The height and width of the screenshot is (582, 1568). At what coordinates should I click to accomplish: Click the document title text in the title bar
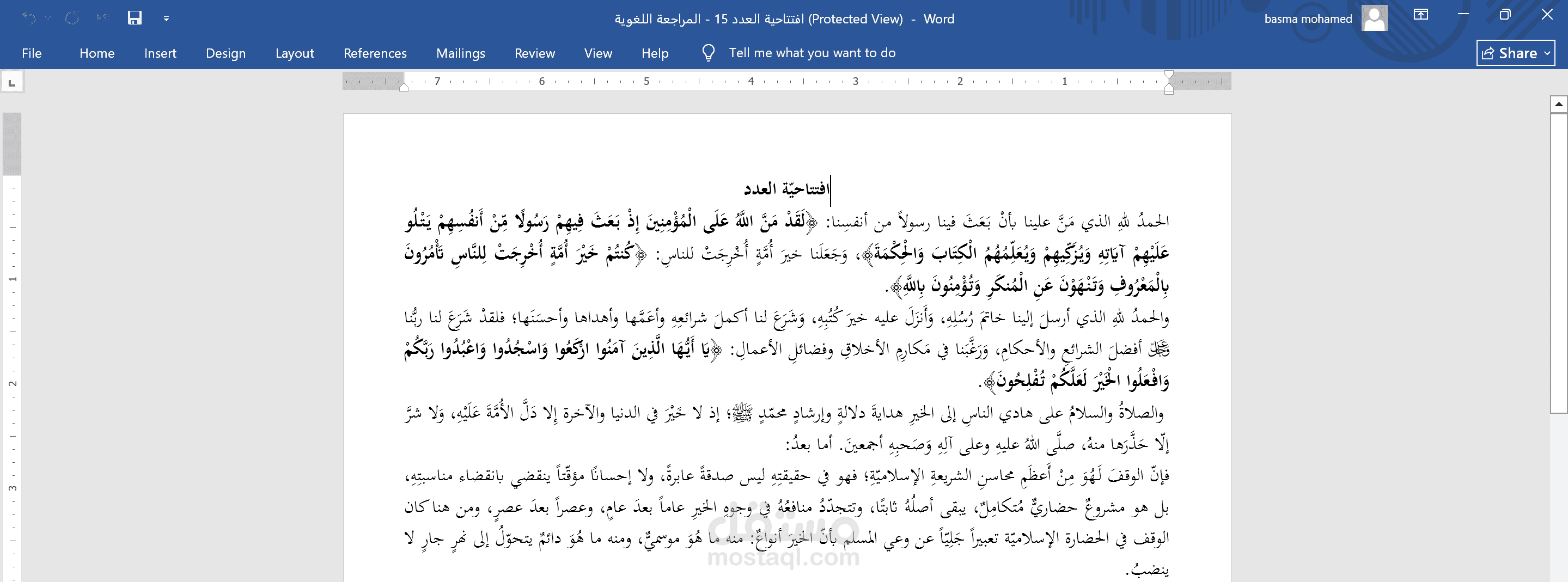click(784, 19)
